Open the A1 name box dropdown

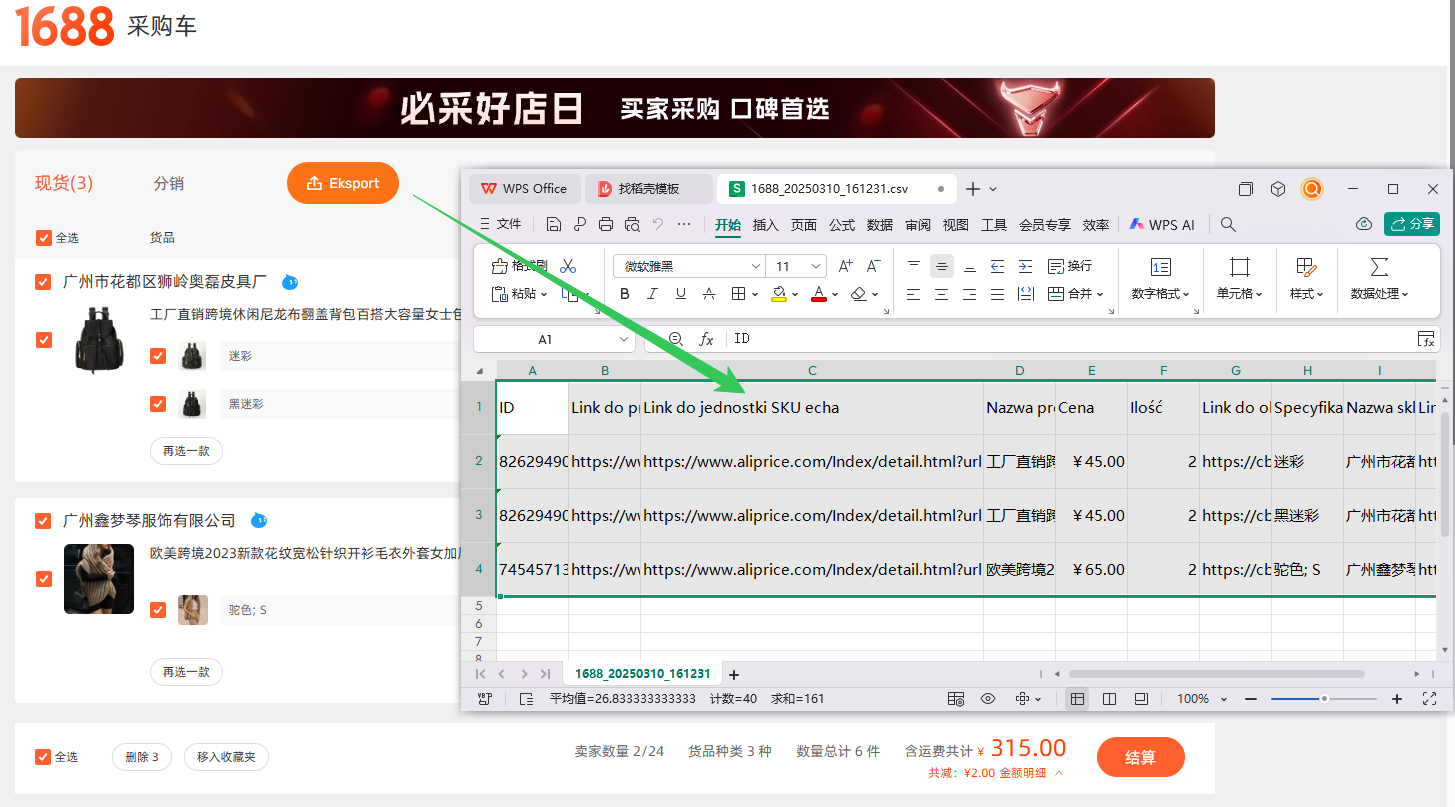(623, 340)
